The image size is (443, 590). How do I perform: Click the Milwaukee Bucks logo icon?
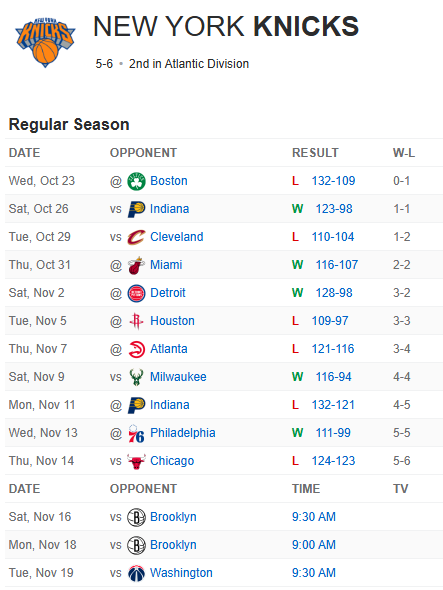click(x=136, y=377)
